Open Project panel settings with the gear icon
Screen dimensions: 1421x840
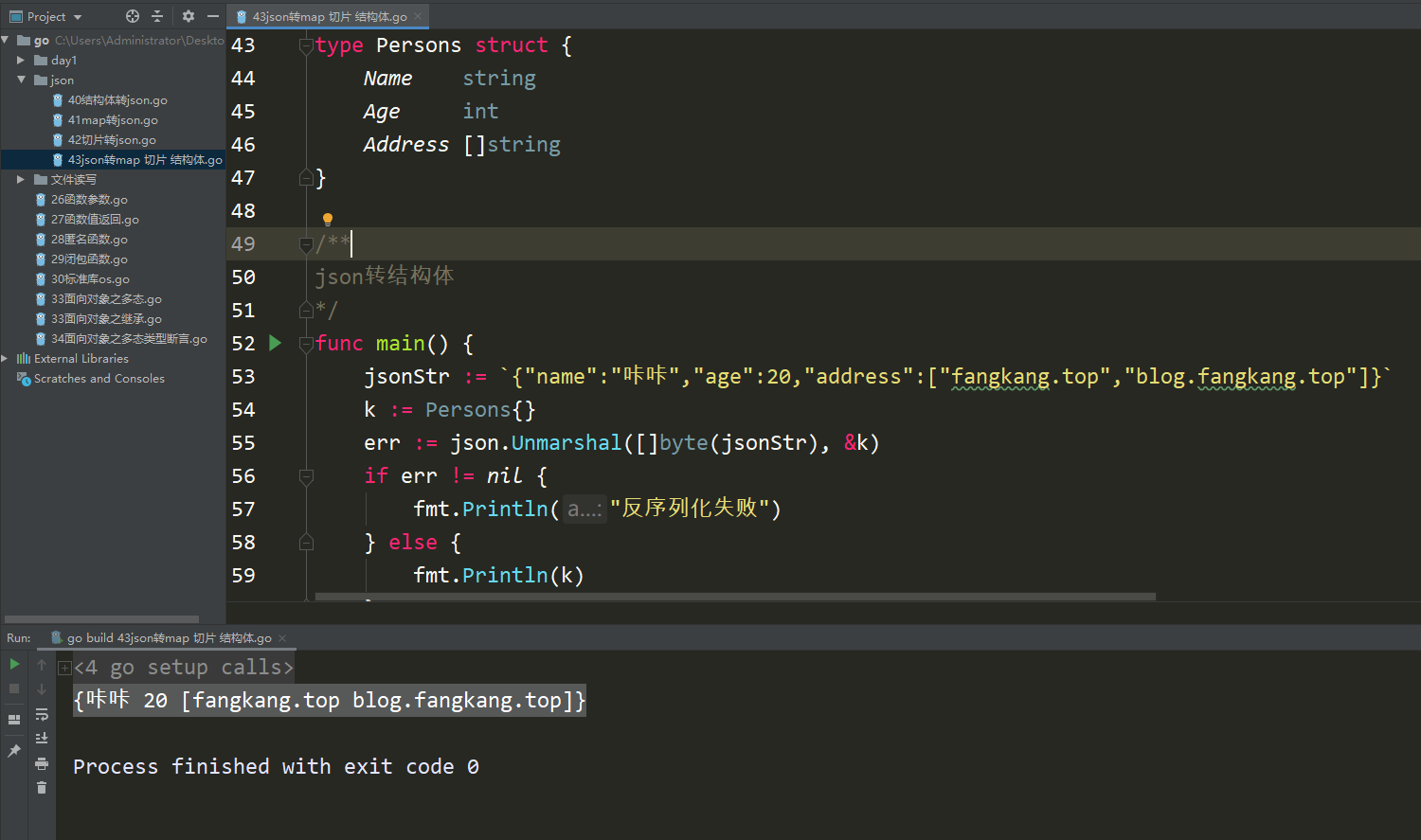(188, 16)
